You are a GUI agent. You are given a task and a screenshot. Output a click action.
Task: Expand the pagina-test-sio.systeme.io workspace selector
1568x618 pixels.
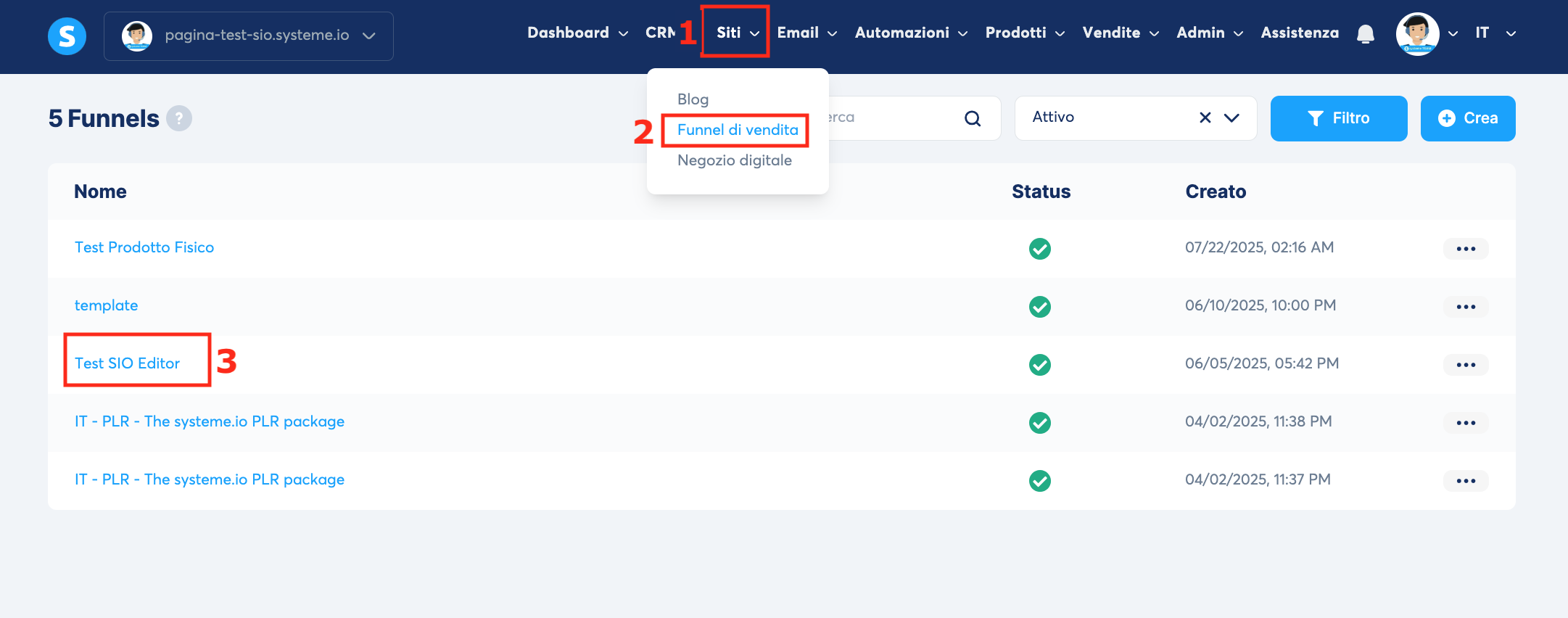(x=249, y=36)
